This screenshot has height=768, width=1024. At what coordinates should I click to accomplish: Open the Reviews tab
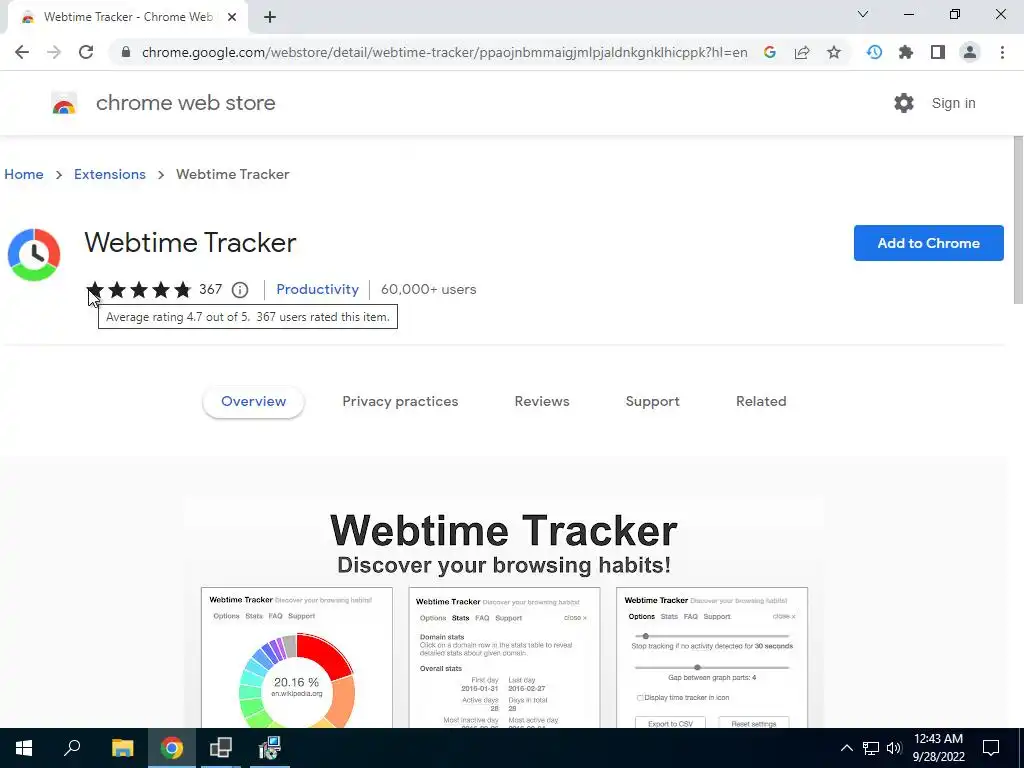(x=542, y=402)
